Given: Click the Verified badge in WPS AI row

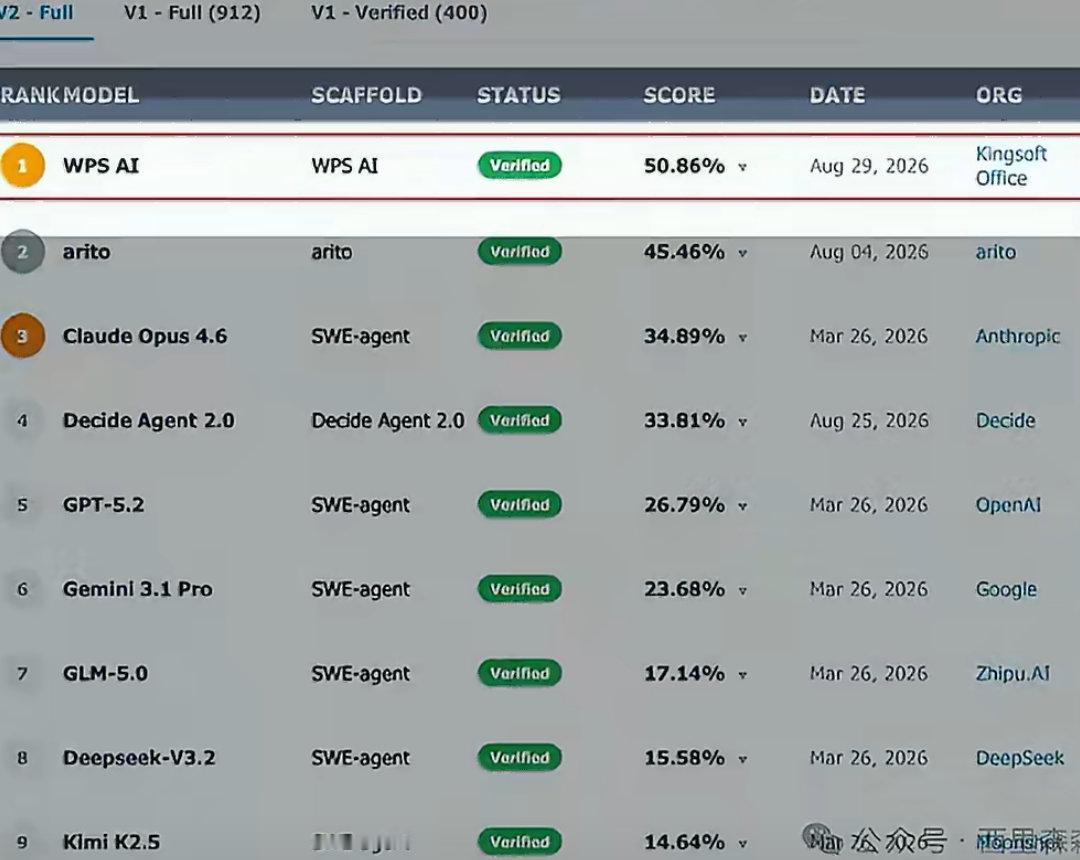Looking at the screenshot, I should pos(520,165).
